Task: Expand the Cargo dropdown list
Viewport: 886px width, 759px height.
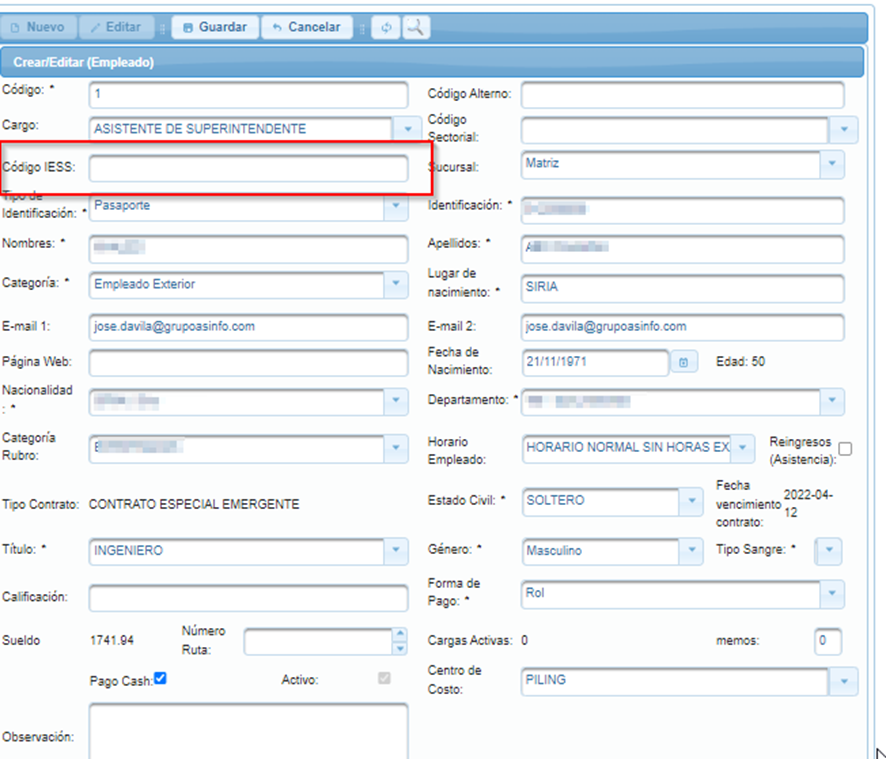Action: pos(408,129)
